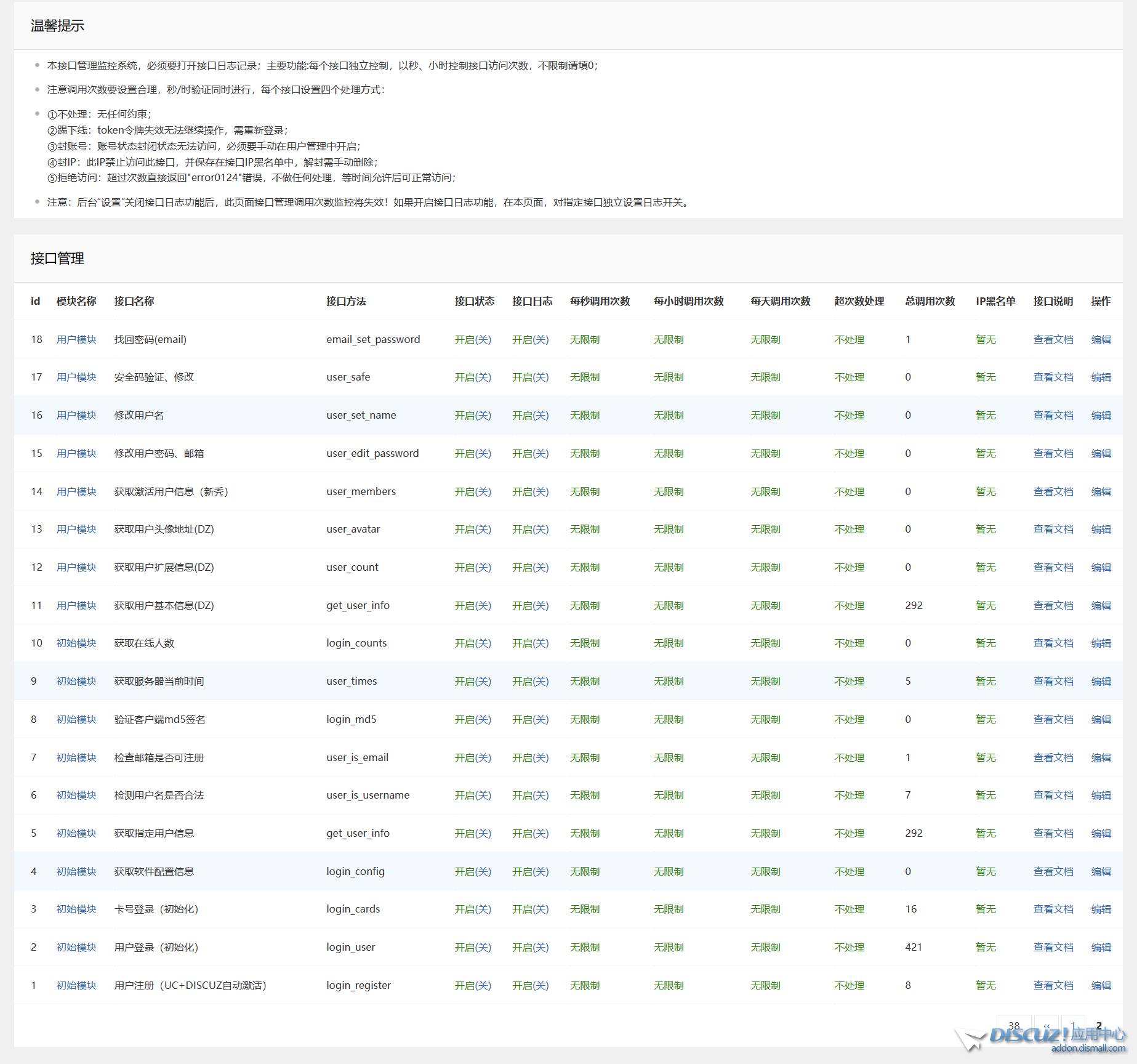This screenshot has height=1064, width=1137.
Task: Select interface name 找回密码(email)
Action: click(x=150, y=339)
